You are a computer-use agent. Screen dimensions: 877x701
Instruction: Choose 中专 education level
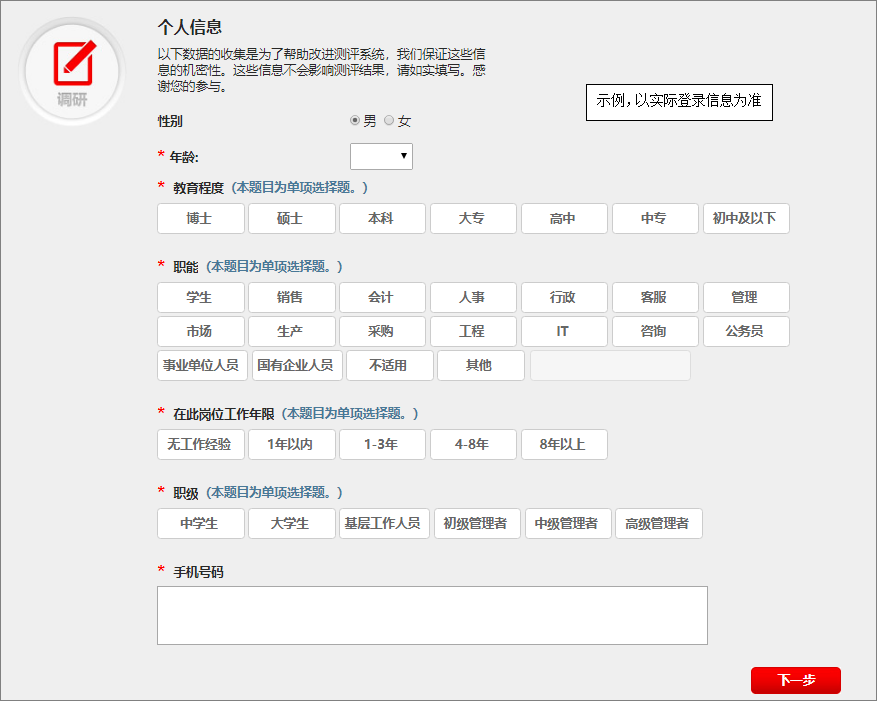coord(656,218)
